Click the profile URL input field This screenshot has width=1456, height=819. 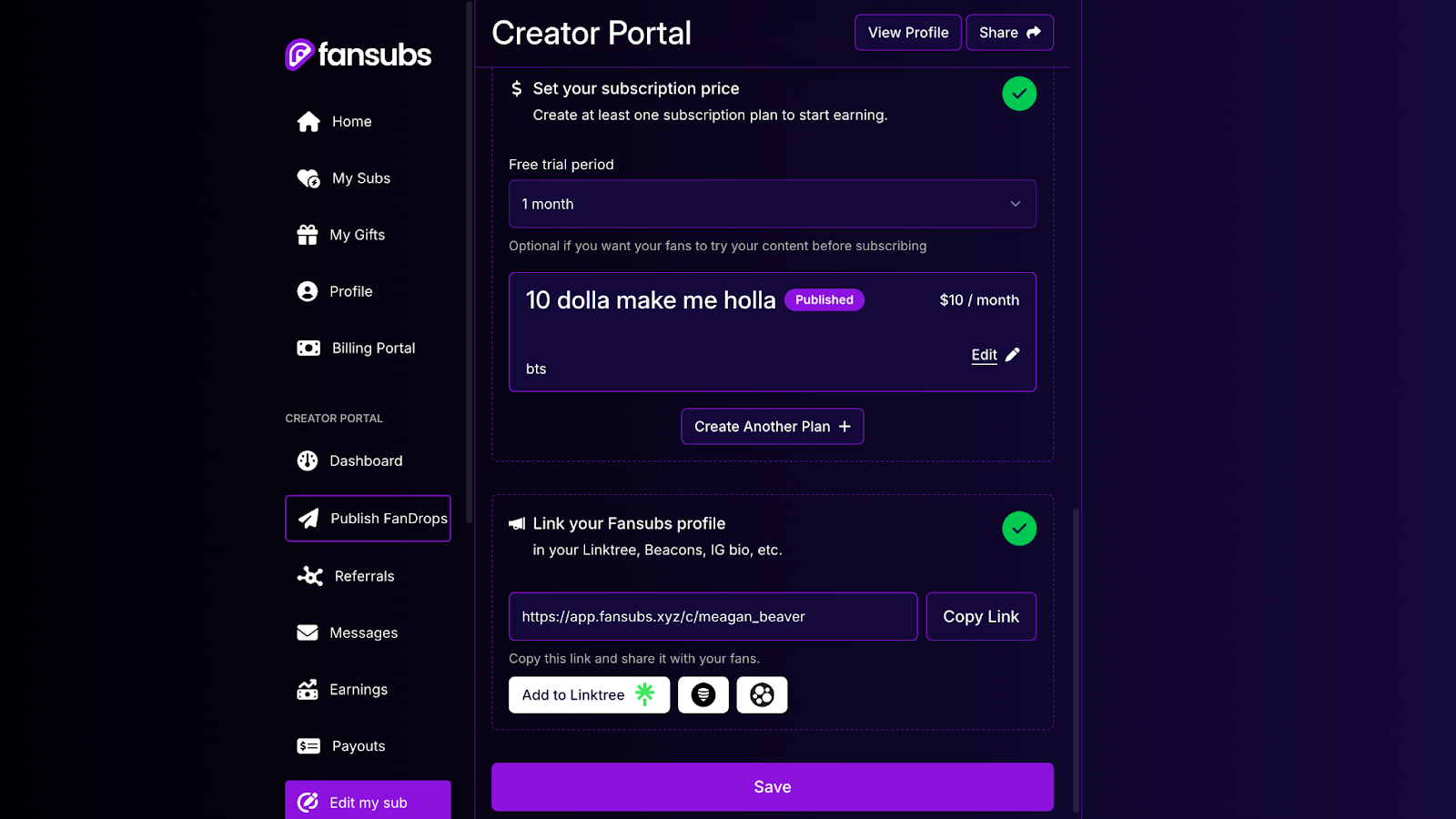[x=713, y=616]
